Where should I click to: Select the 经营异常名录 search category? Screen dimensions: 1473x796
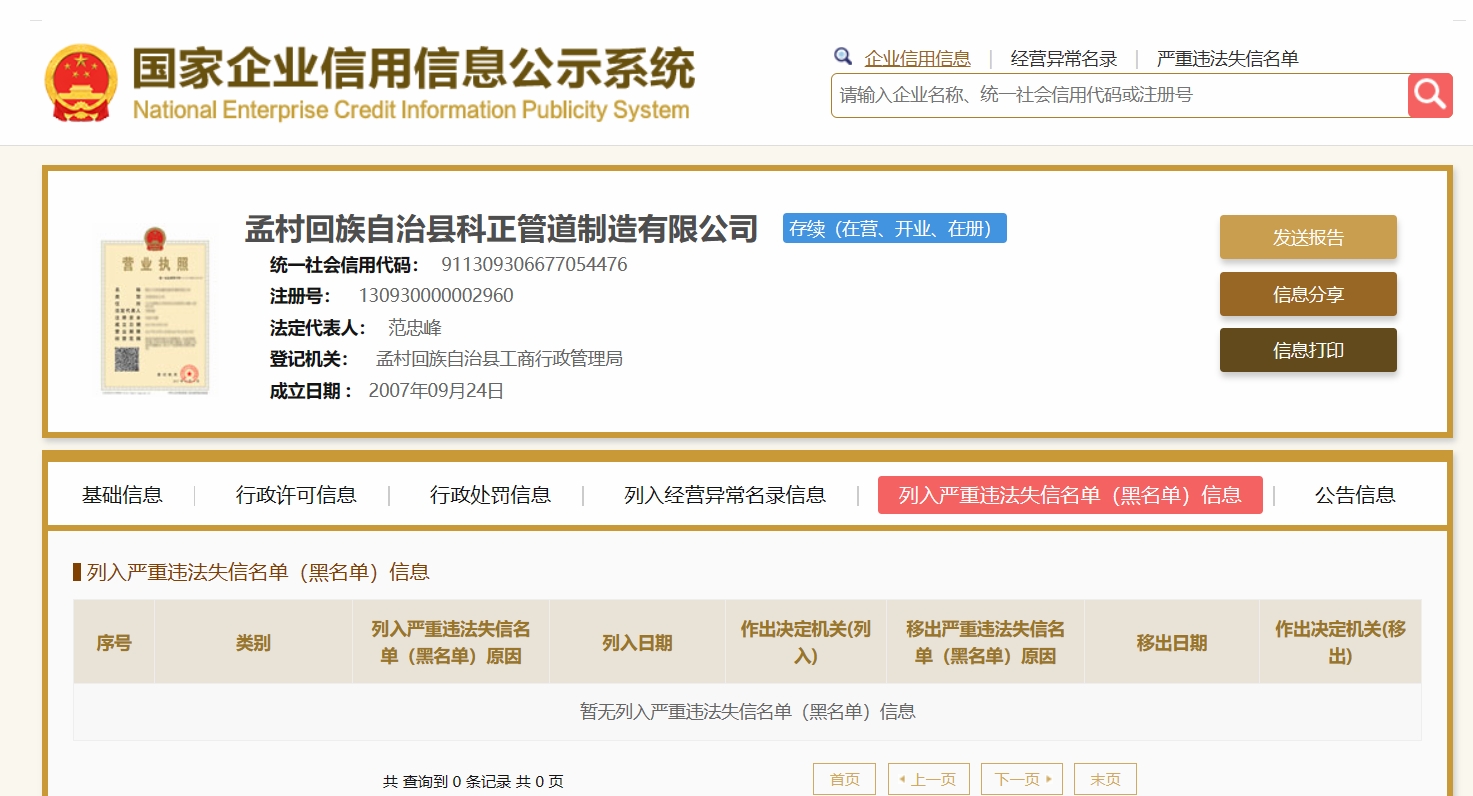[x=1064, y=59]
